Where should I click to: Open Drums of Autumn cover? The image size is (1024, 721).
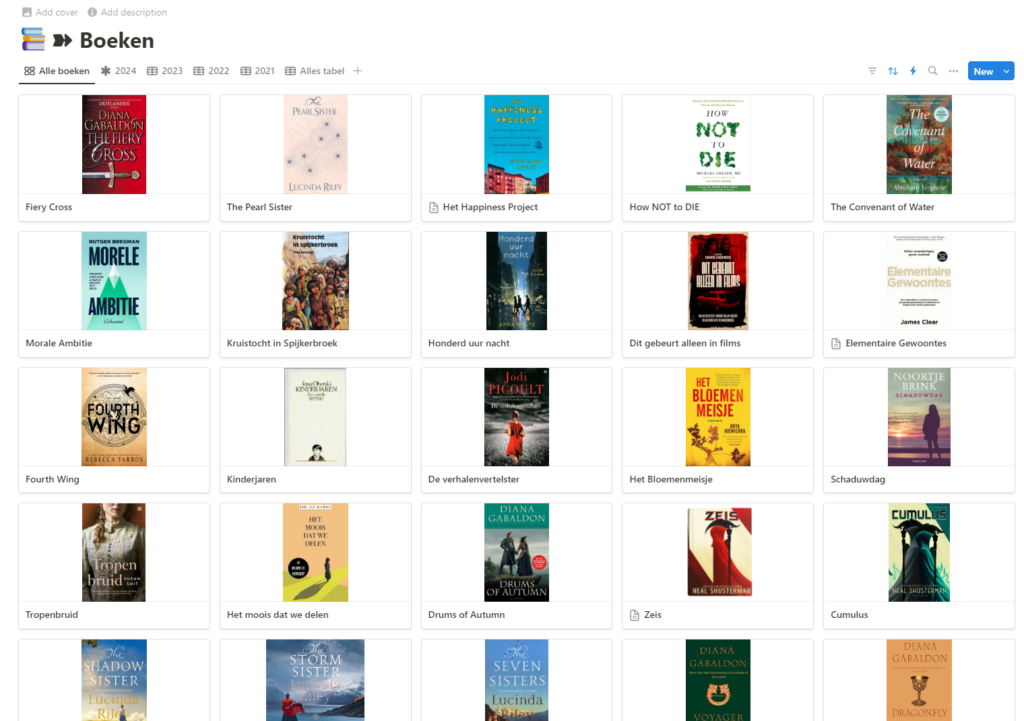point(517,553)
